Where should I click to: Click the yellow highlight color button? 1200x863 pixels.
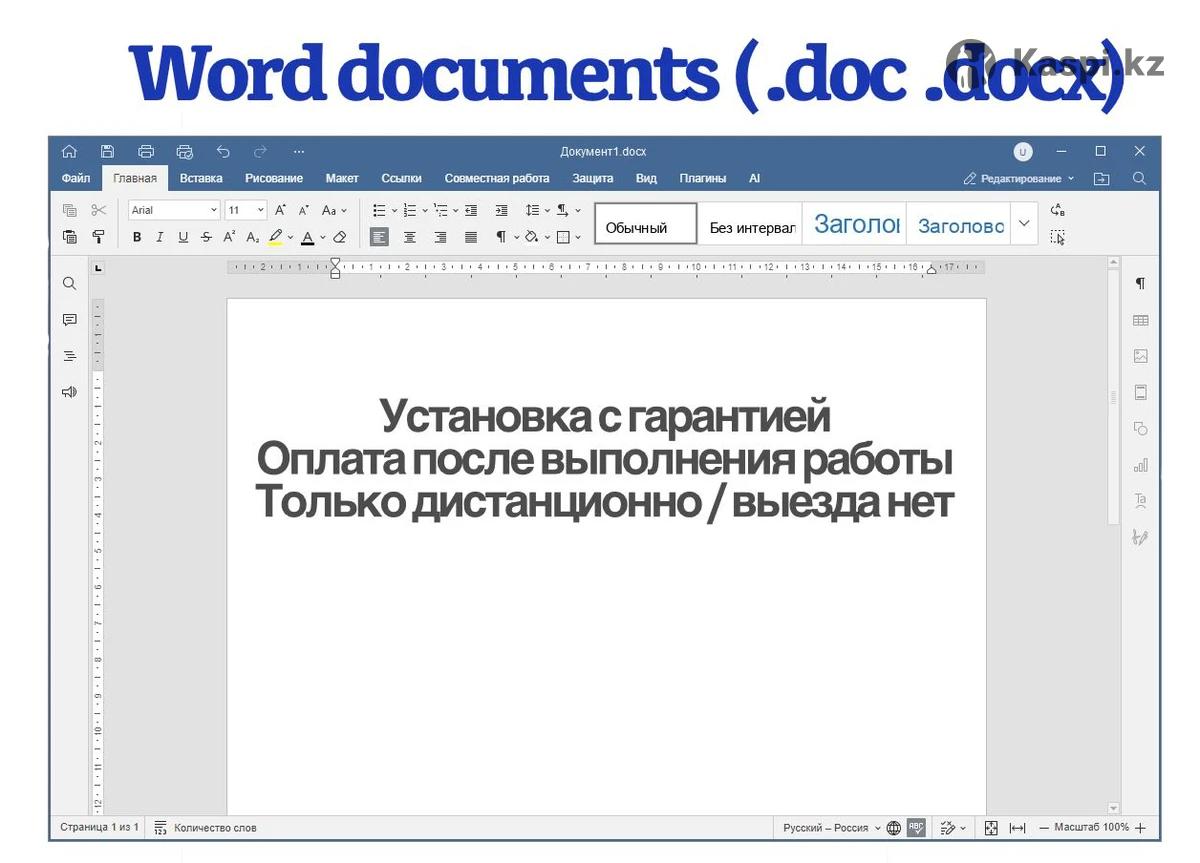click(x=276, y=237)
